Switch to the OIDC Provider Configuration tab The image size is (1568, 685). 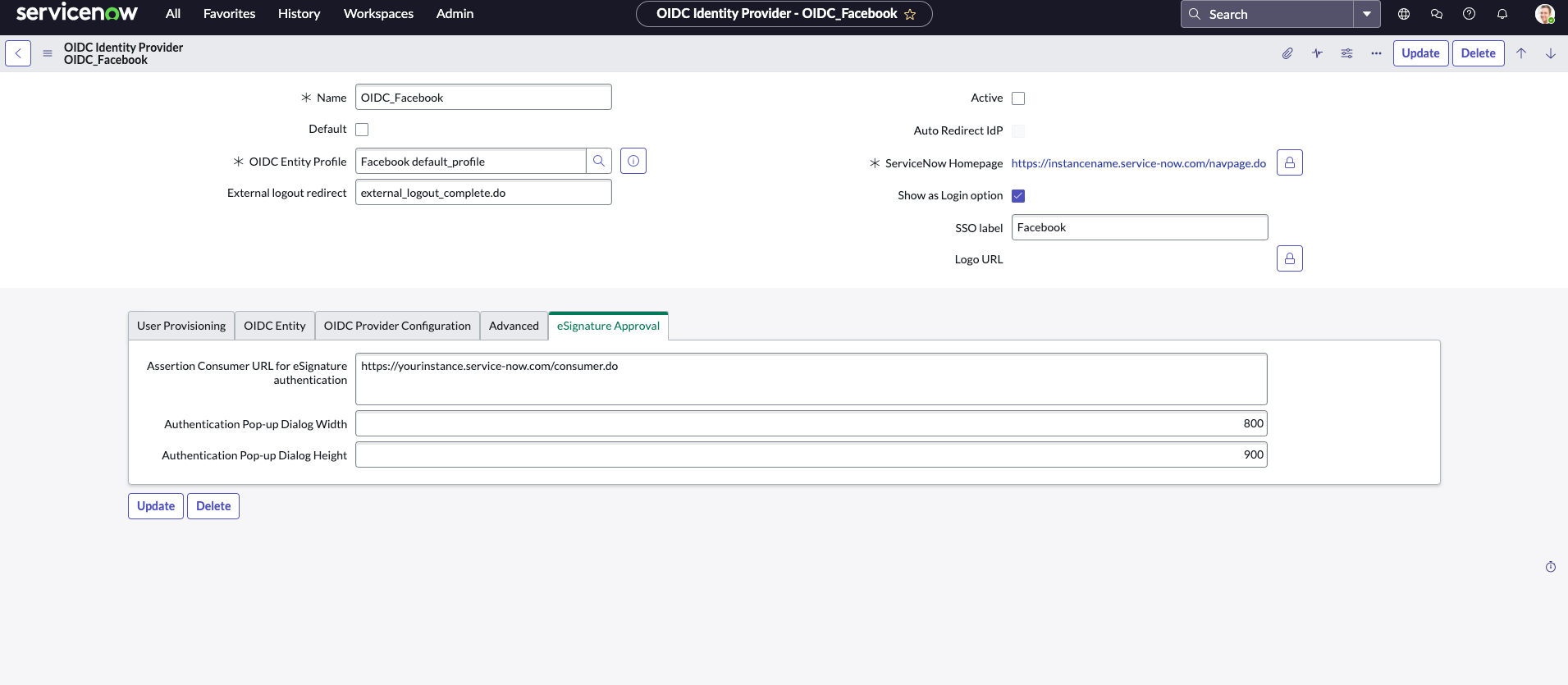397,326
